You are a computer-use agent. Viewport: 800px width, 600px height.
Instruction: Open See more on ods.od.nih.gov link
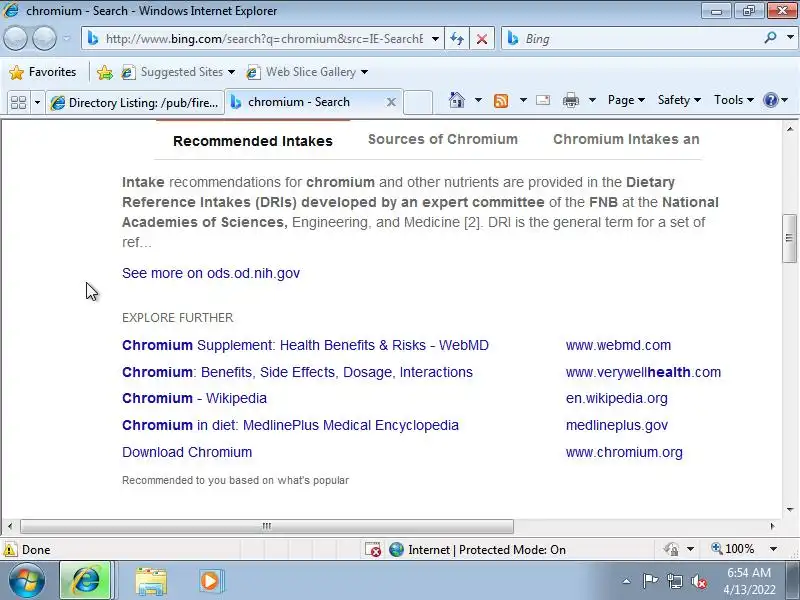[x=211, y=273]
